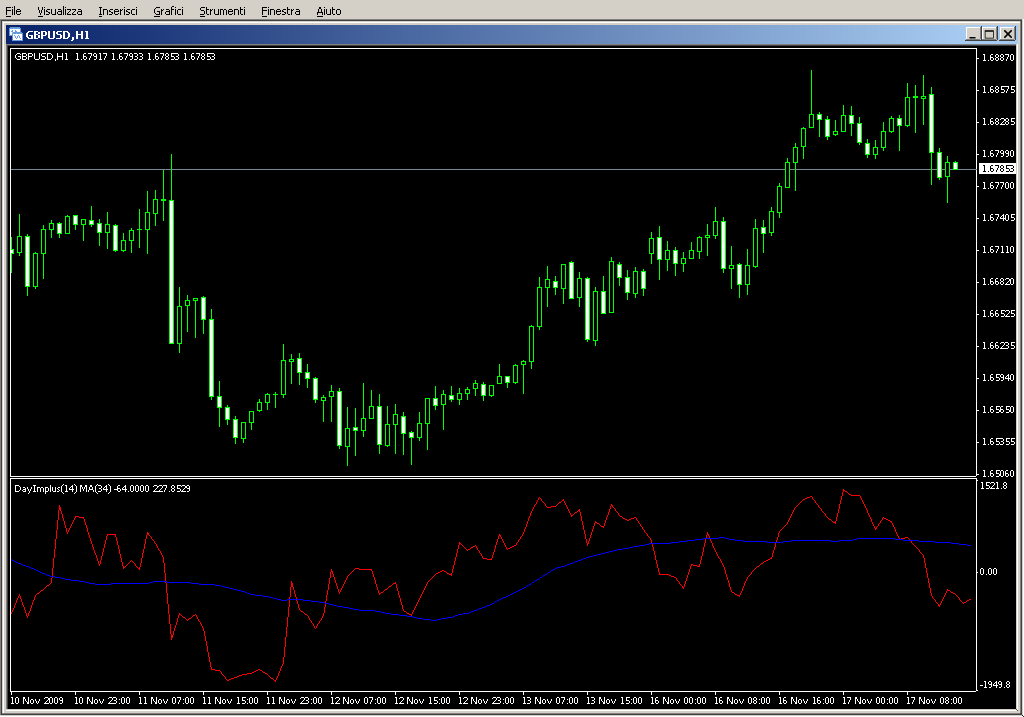Click time axis label 12 Nov 23:00
Image resolution: width=1024 pixels, height=717 pixels.
click(x=486, y=701)
